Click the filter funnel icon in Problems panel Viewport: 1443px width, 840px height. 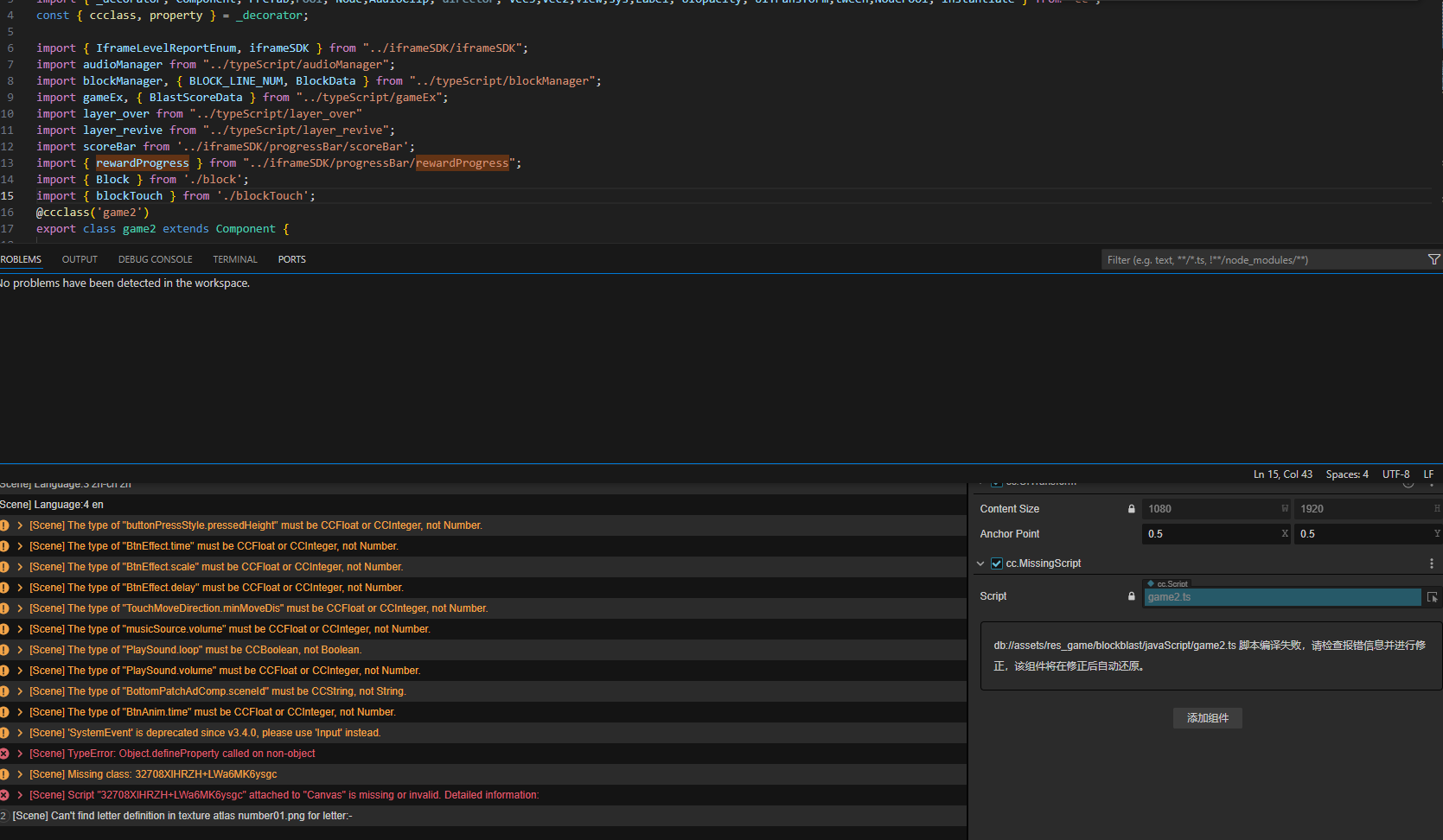pyautogui.click(x=1433, y=260)
